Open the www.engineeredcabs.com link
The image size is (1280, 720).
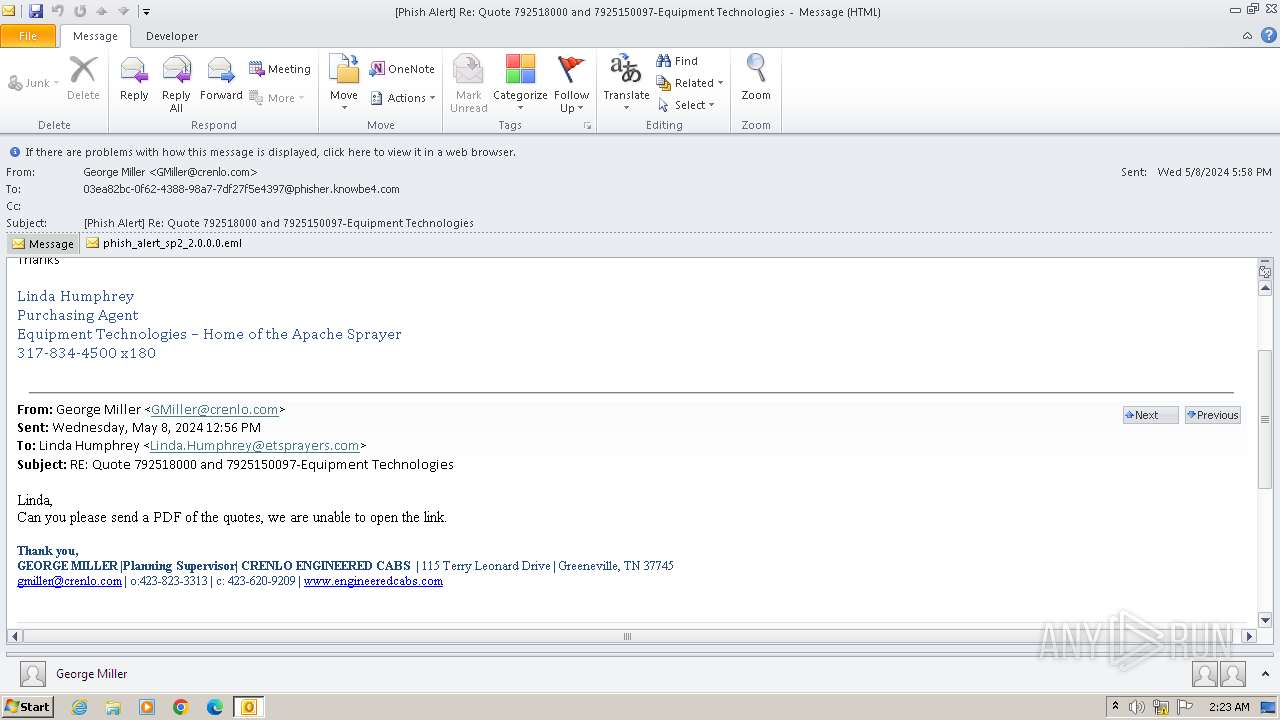coord(373,581)
